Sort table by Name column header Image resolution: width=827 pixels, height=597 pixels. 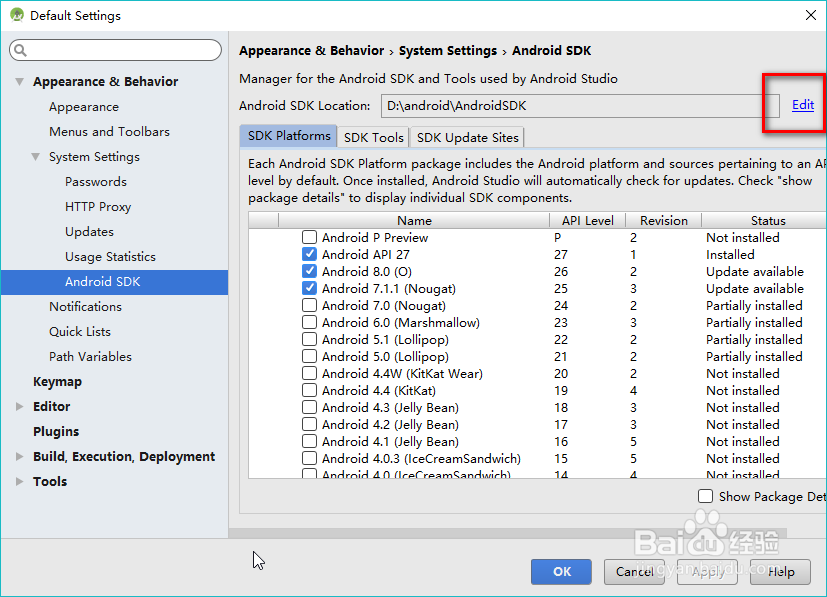(x=414, y=220)
